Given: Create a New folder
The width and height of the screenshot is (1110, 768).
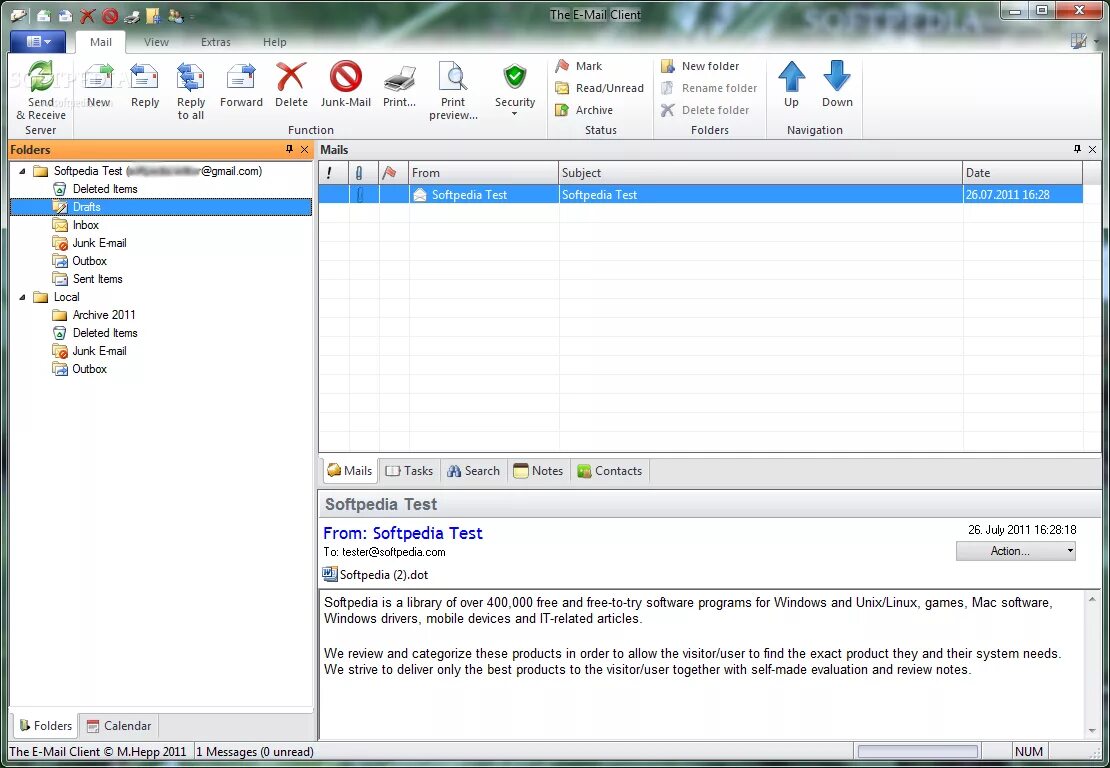Looking at the screenshot, I should [x=700, y=66].
